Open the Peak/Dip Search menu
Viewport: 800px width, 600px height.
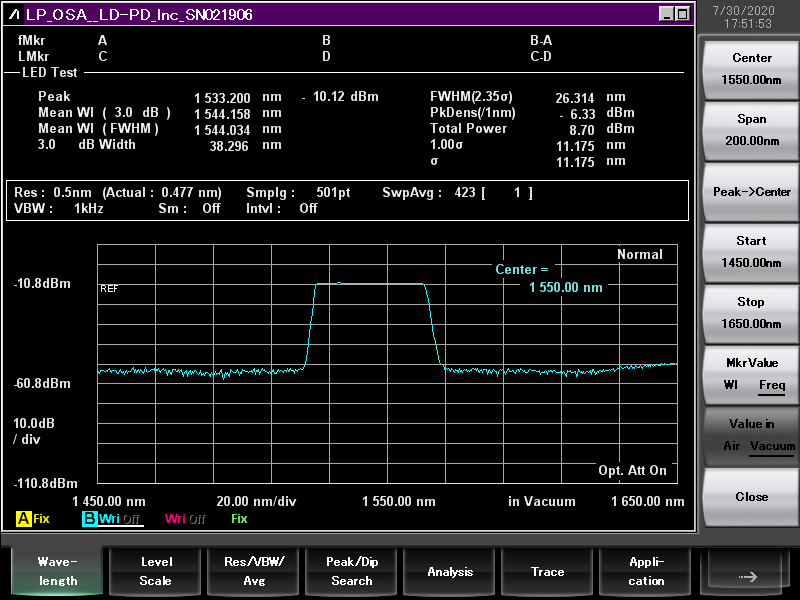click(x=352, y=571)
